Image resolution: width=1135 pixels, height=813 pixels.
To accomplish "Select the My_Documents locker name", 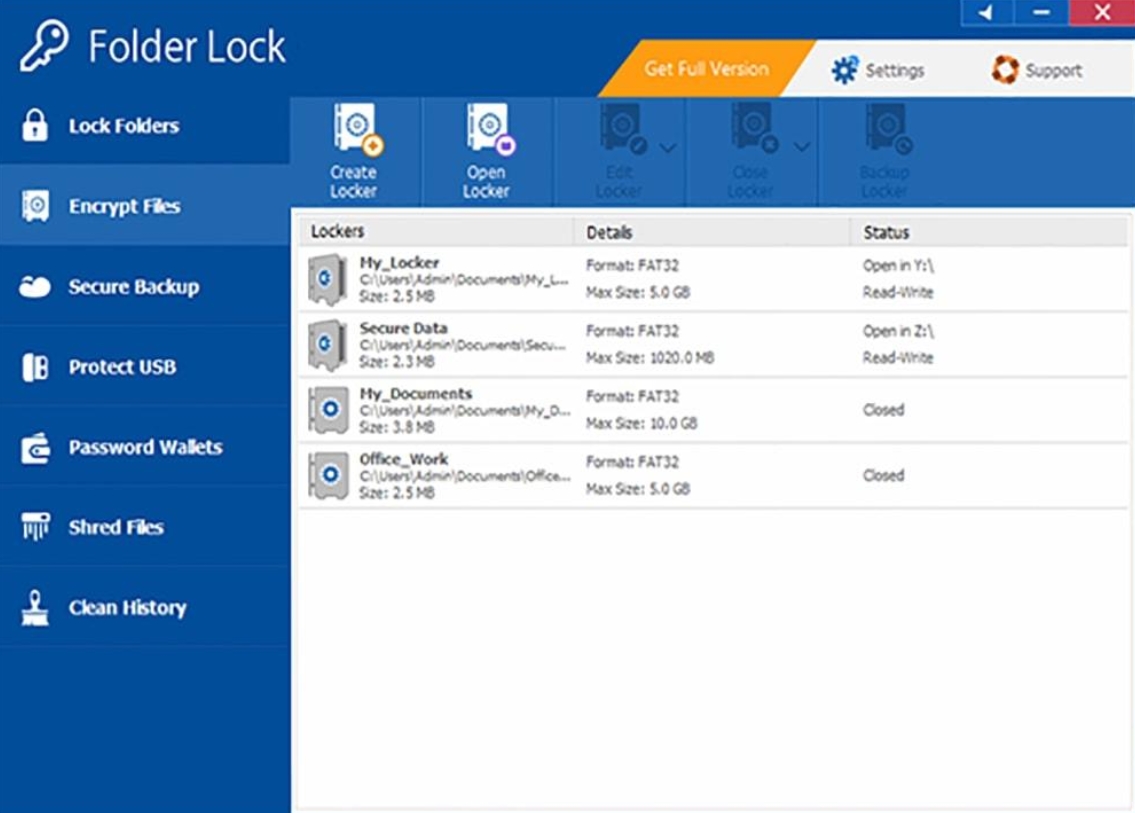I will (x=415, y=394).
